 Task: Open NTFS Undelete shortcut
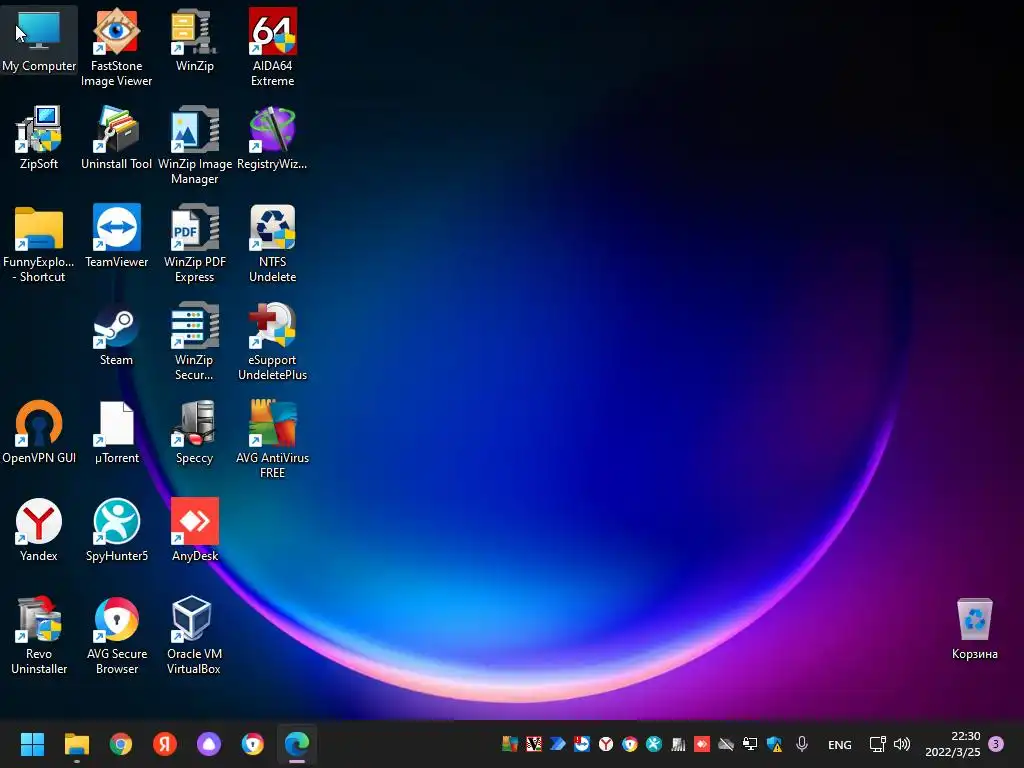(x=272, y=243)
